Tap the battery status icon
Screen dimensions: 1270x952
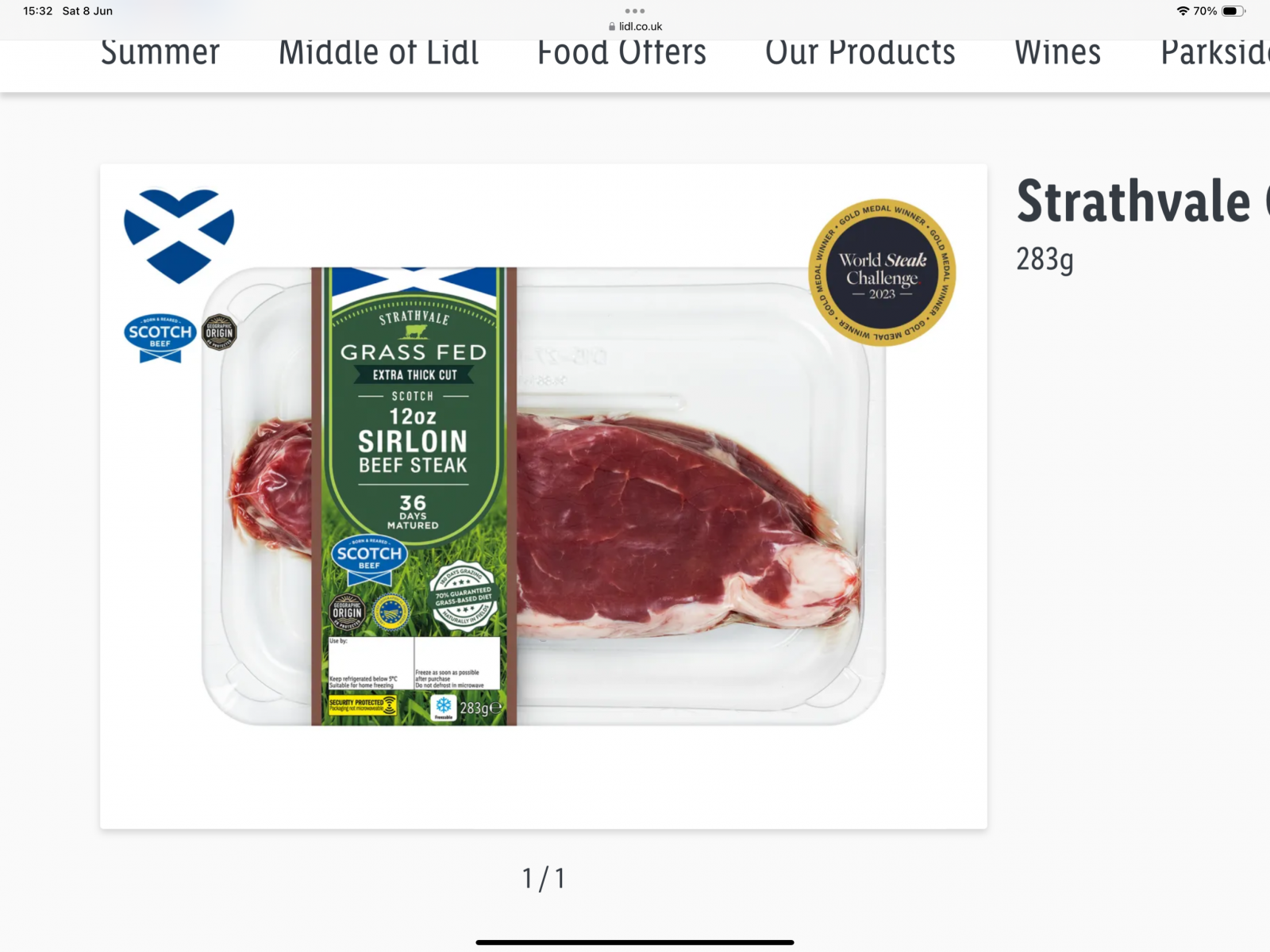[x=1233, y=11]
